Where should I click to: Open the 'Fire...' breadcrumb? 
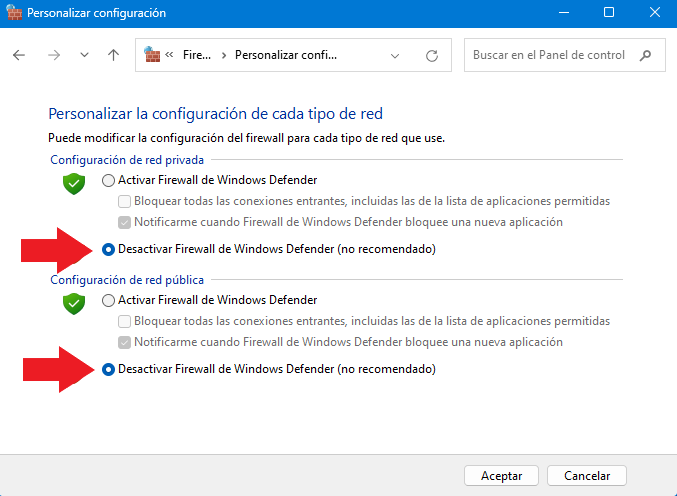pos(197,55)
